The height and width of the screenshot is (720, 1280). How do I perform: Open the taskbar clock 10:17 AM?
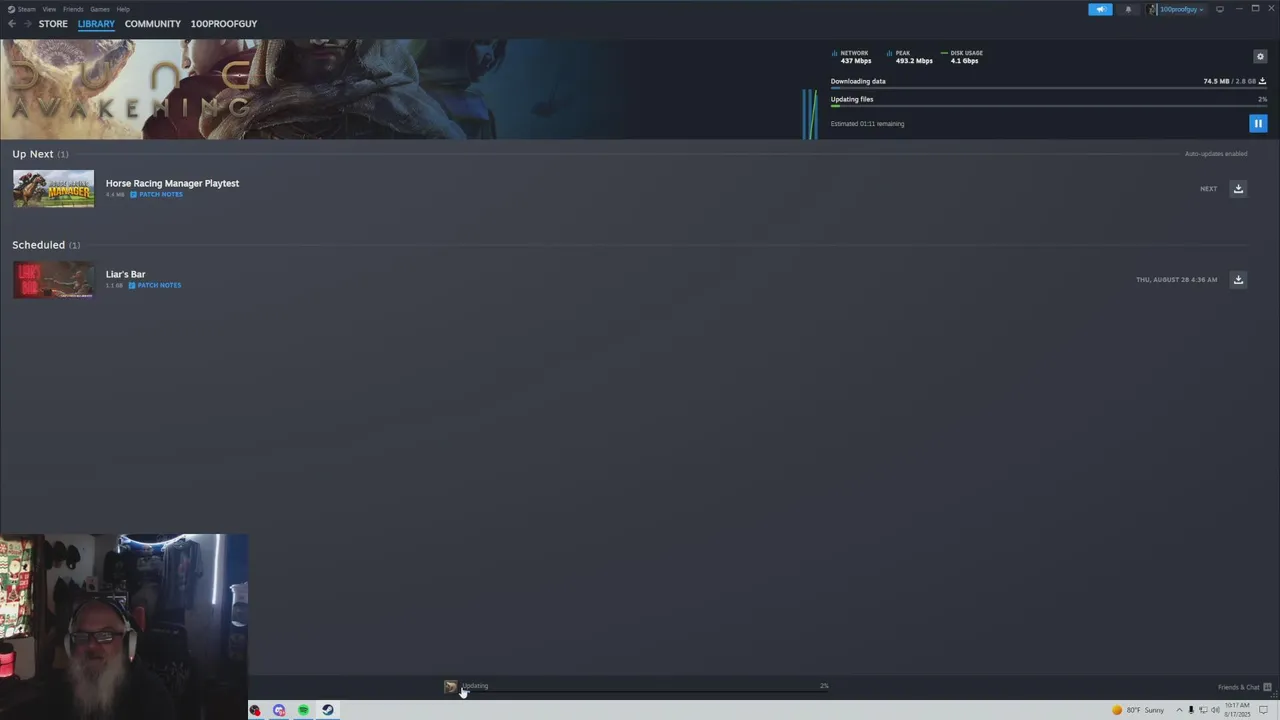[1238, 710]
